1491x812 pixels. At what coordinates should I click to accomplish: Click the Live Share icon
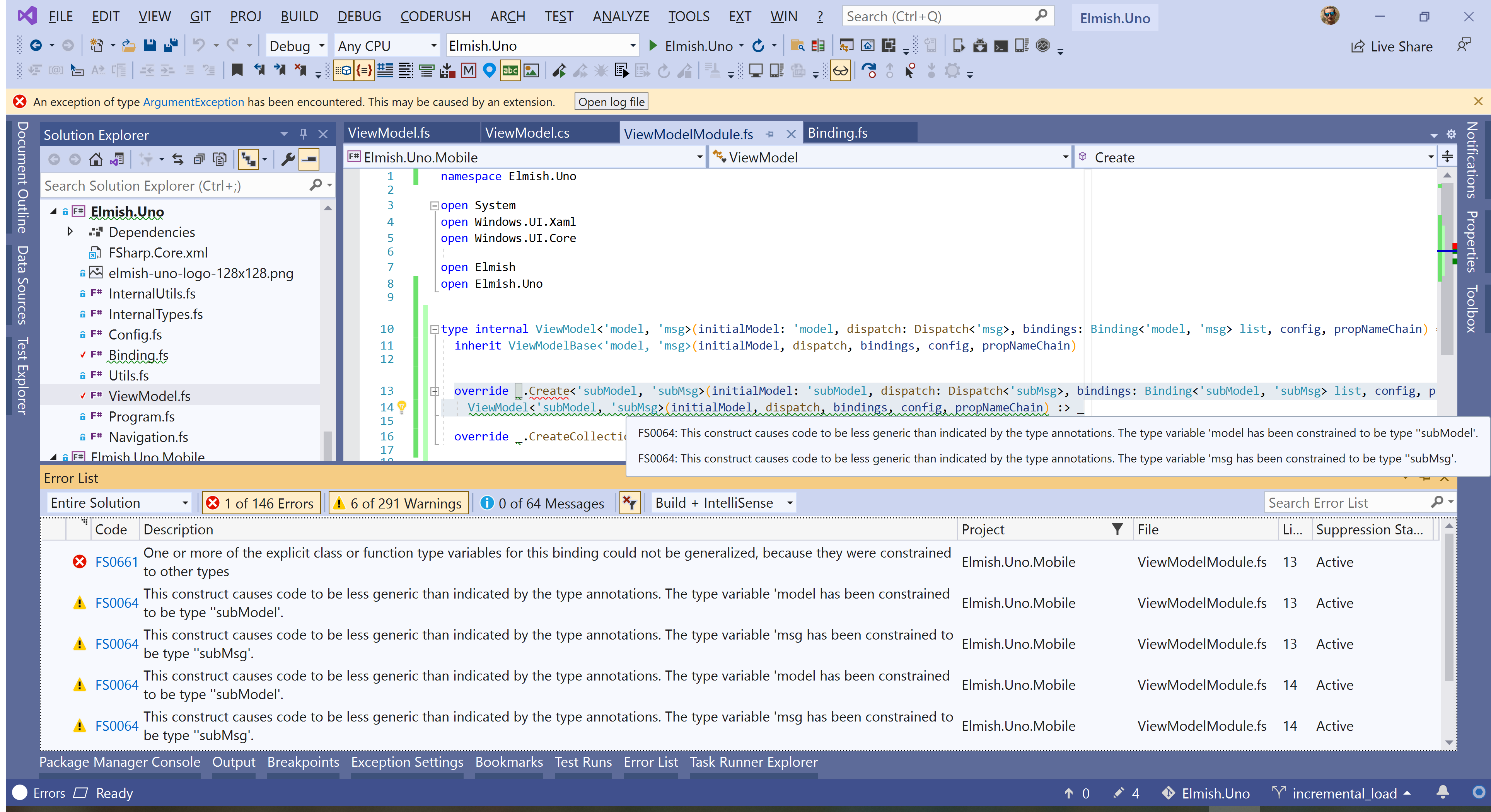(x=1359, y=46)
